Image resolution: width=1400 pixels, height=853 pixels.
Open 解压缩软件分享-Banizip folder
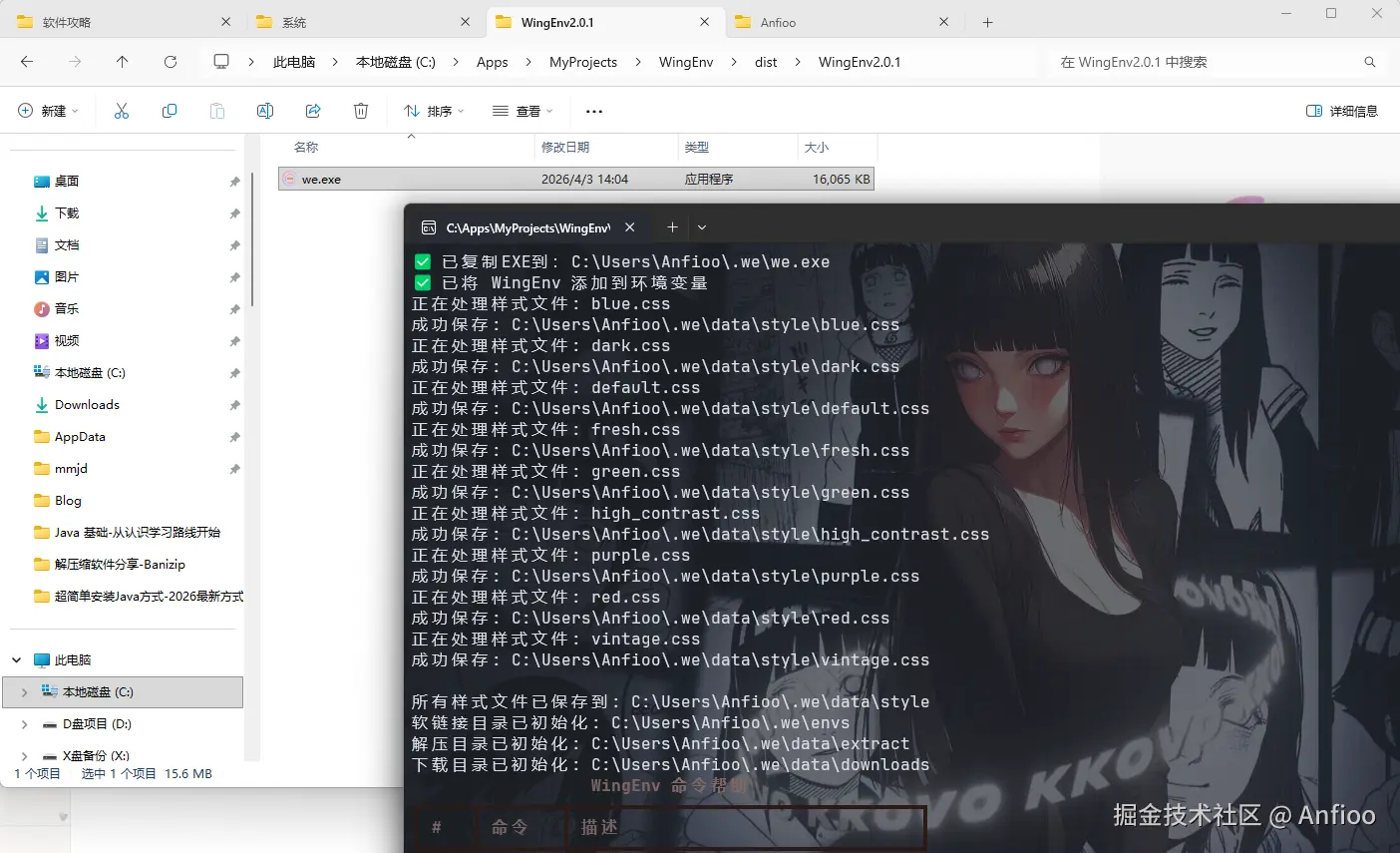(x=120, y=565)
